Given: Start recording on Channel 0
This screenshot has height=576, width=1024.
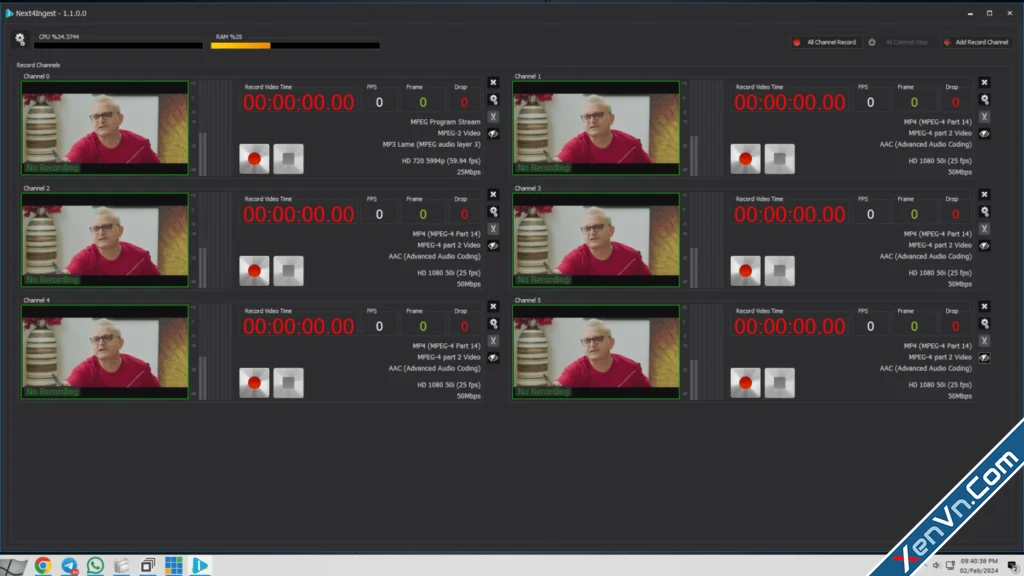Looking at the screenshot, I should 254,159.
